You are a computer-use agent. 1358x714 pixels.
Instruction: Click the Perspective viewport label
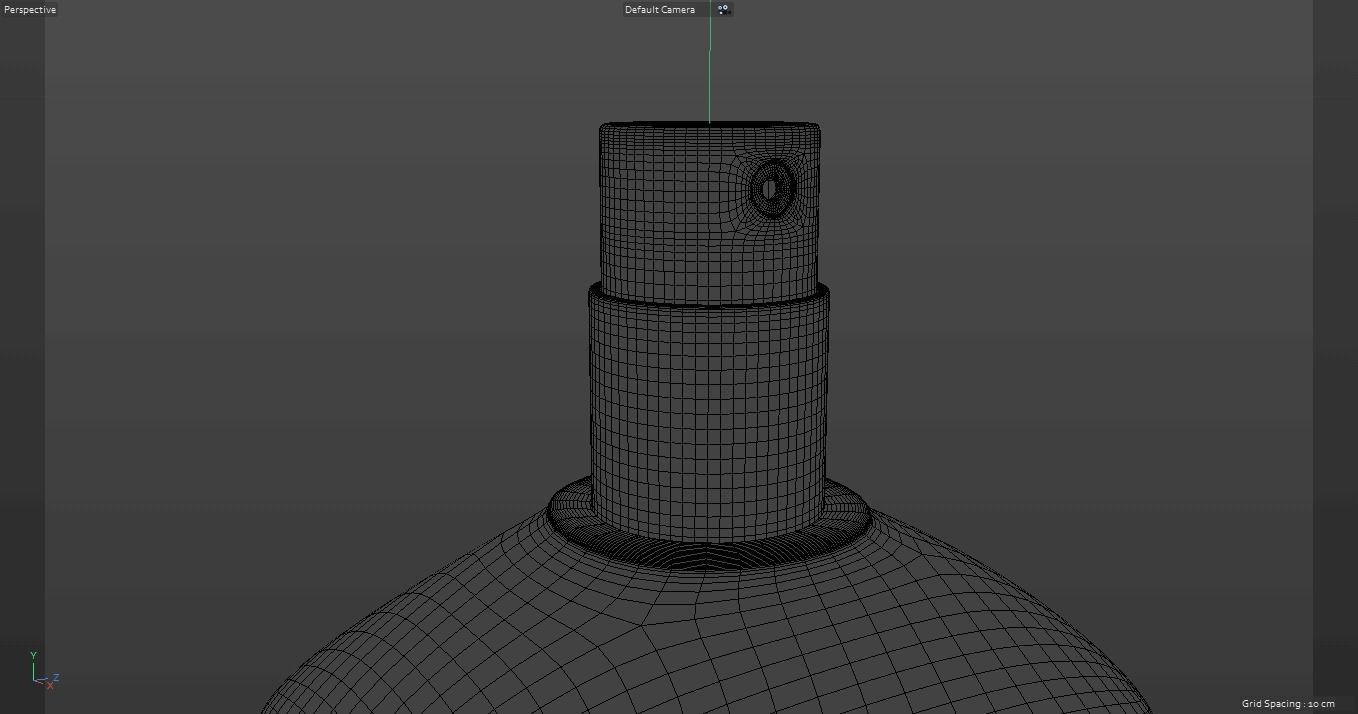(30, 9)
